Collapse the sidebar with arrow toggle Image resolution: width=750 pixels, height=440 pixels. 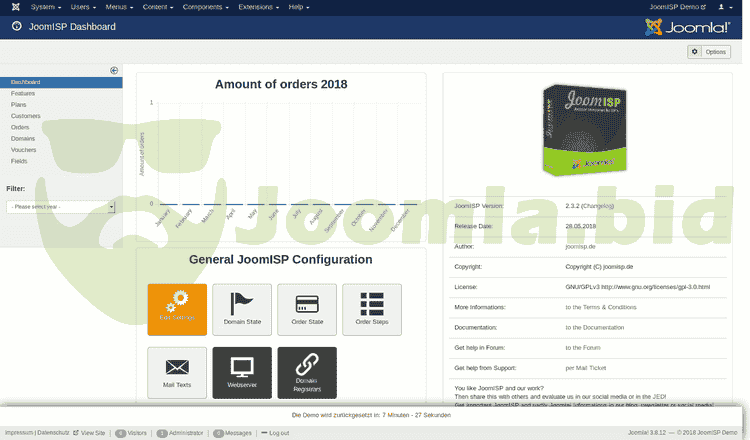coord(114,70)
